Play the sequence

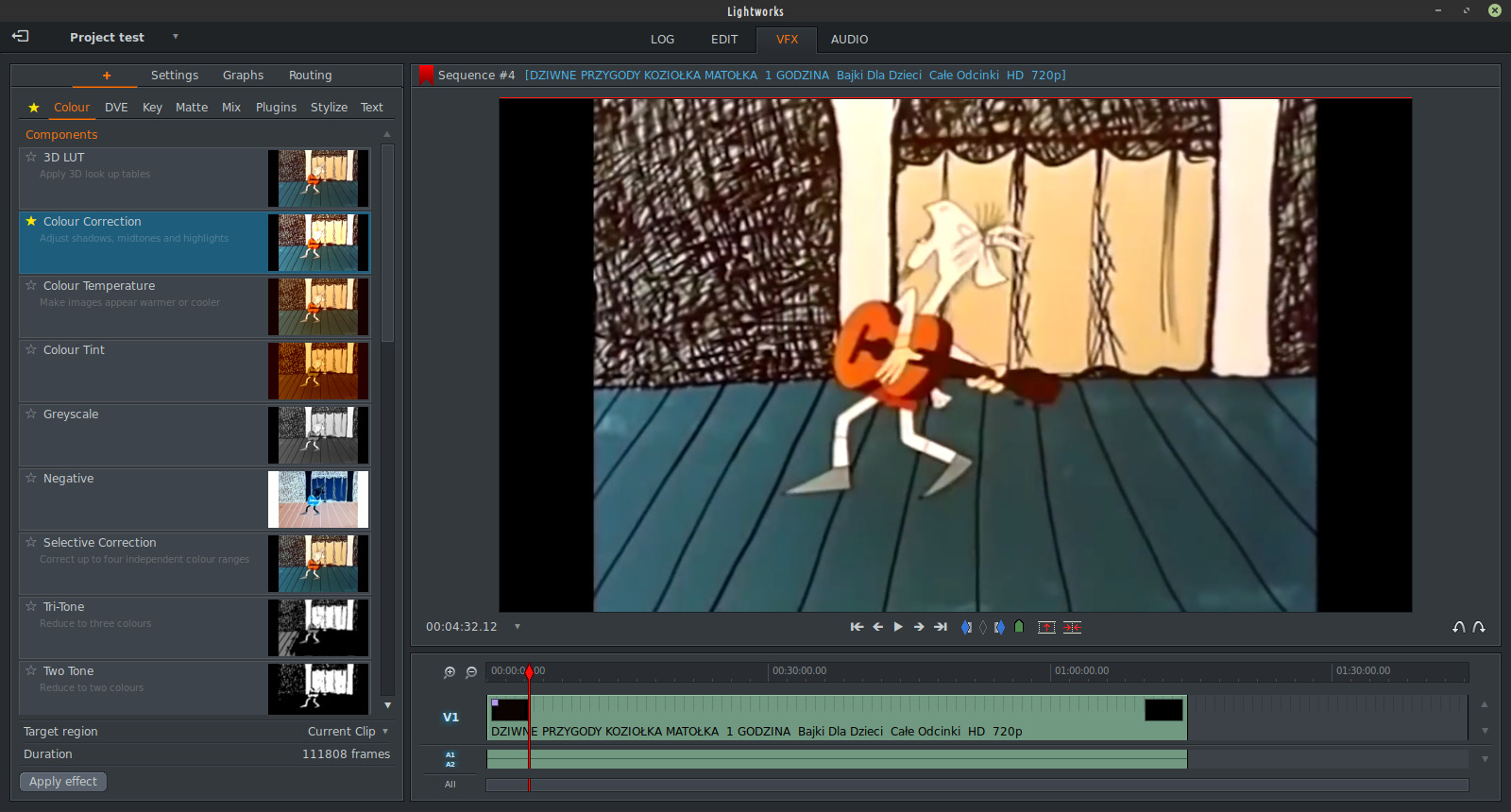pos(898,627)
